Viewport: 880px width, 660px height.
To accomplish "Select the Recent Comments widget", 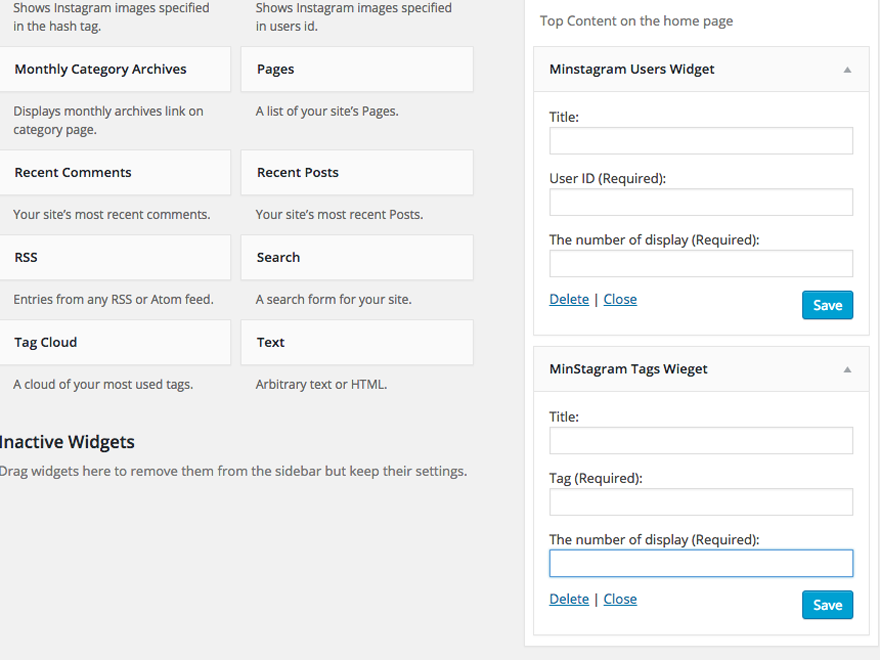I will click(x=114, y=172).
